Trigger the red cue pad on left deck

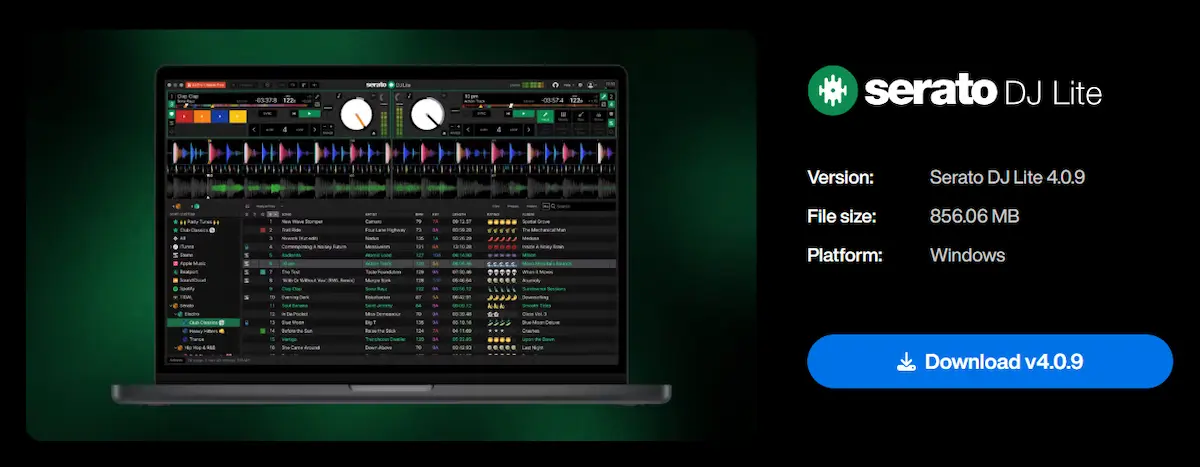[184, 116]
